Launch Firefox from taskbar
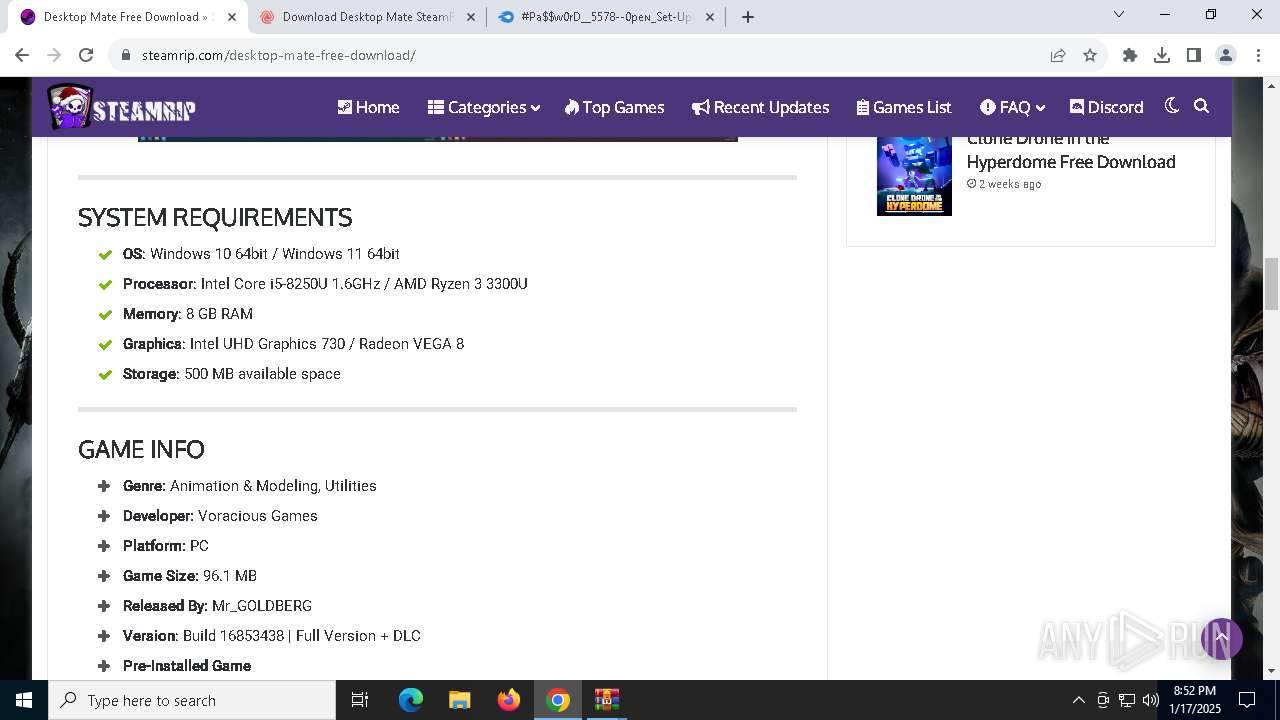The image size is (1280, 720). point(509,700)
